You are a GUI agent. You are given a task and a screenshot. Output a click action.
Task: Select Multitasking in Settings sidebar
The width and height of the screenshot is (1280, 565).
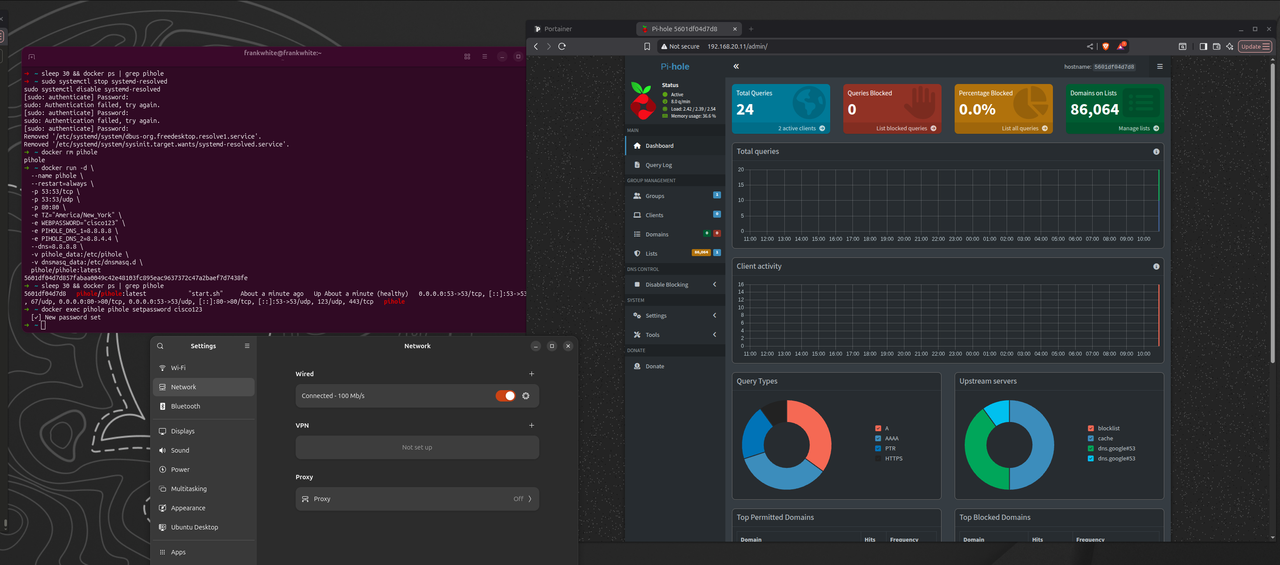[x=203, y=489]
